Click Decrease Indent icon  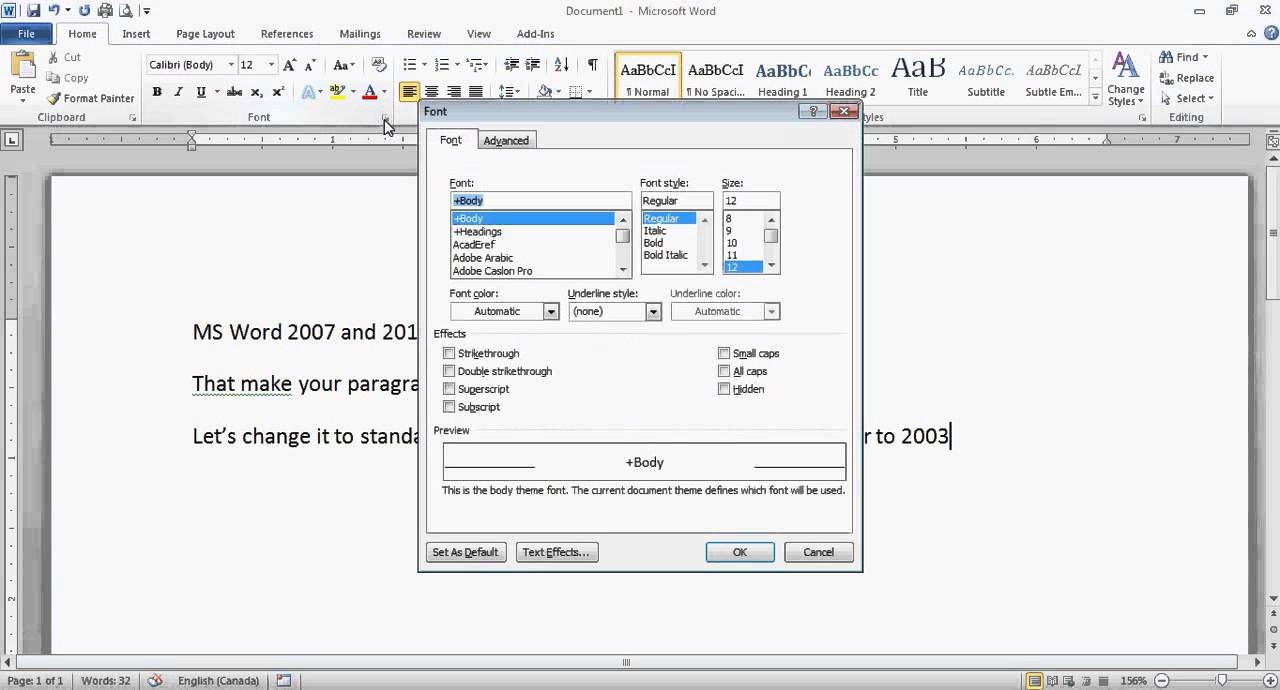[x=511, y=65]
